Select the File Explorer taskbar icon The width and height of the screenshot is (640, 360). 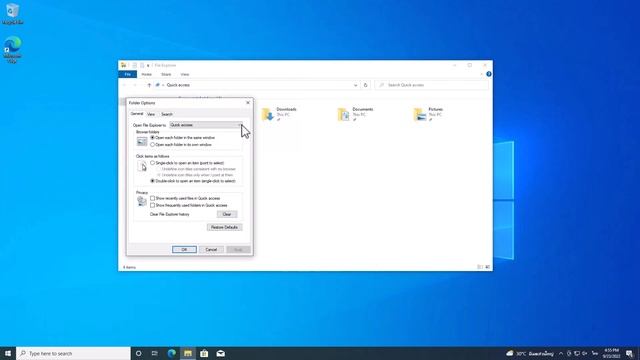[x=188, y=353]
